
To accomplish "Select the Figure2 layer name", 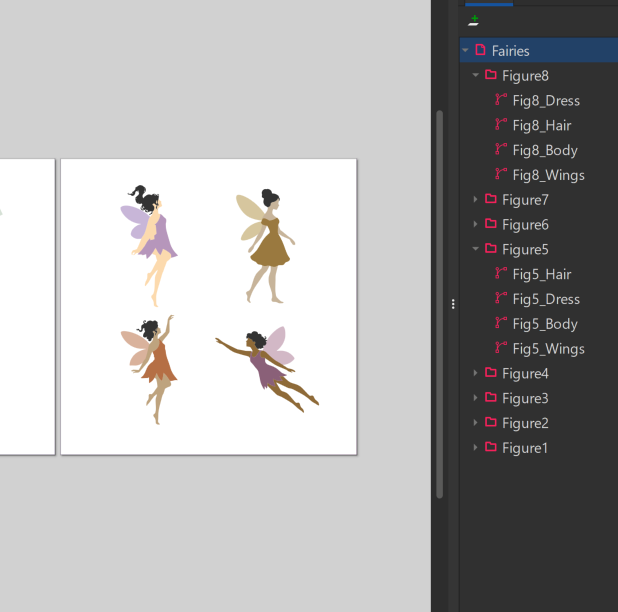I will (x=525, y=423).
